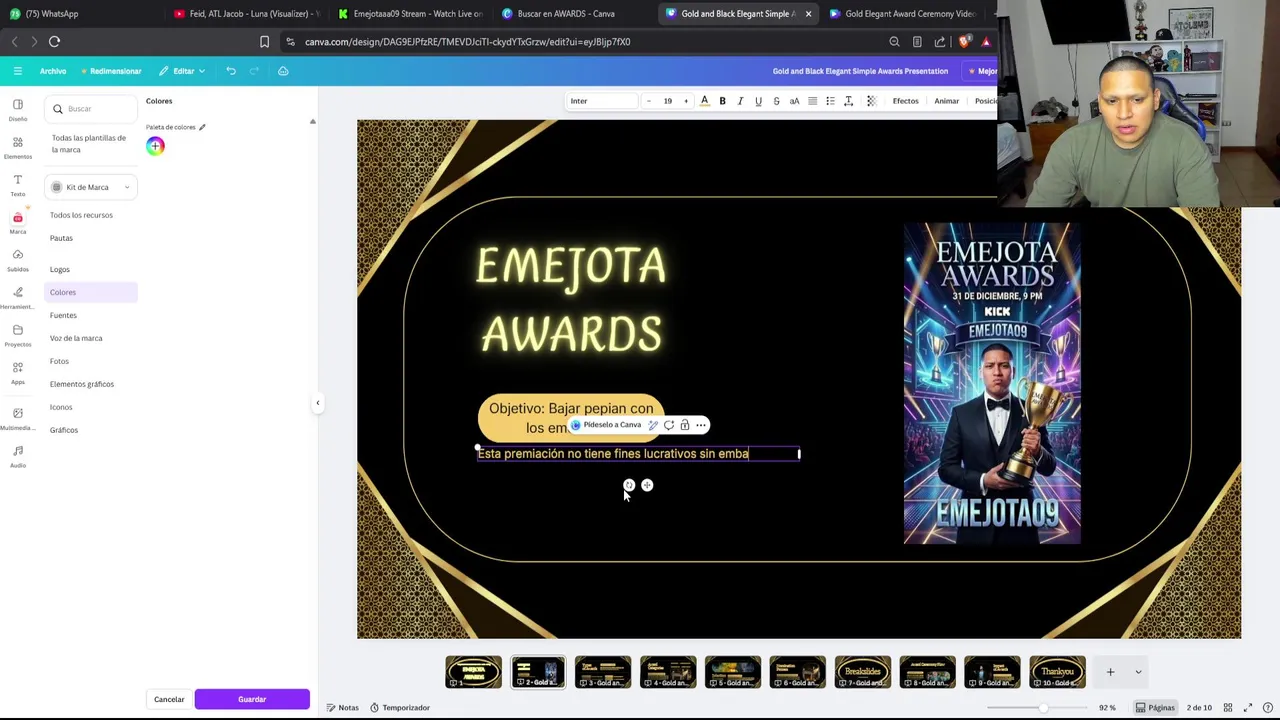This screenshot has width=1280, height=720.
Task: Open text alignment options
Action: point(812,101)
